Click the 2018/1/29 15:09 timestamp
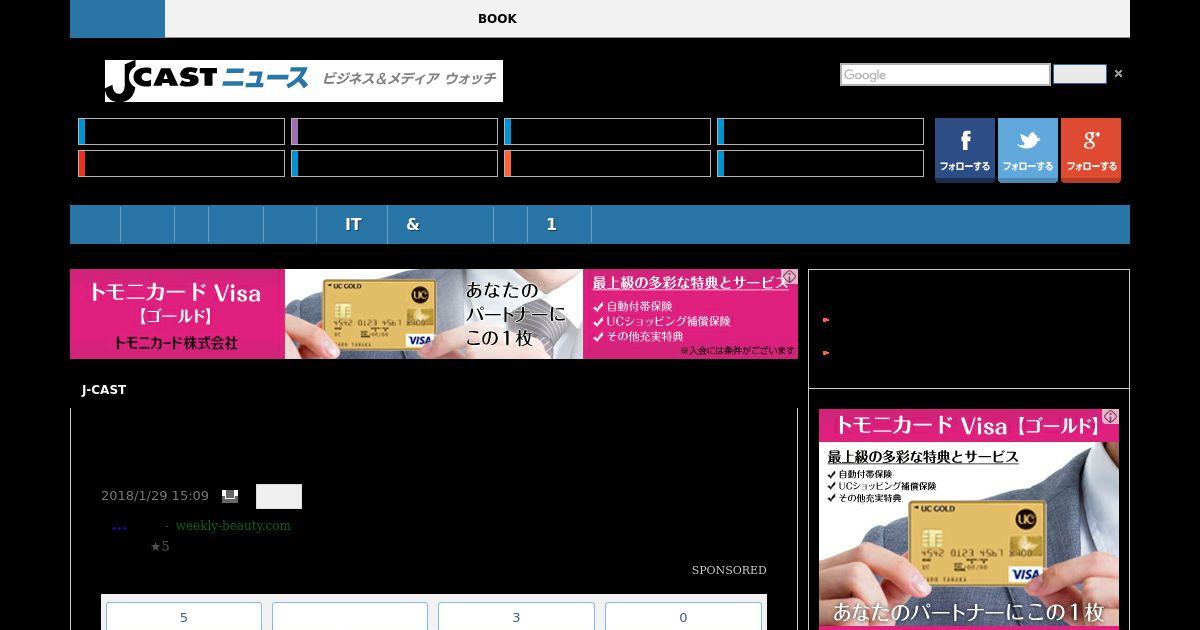The image size is (1200, 630). coord(155,496)
